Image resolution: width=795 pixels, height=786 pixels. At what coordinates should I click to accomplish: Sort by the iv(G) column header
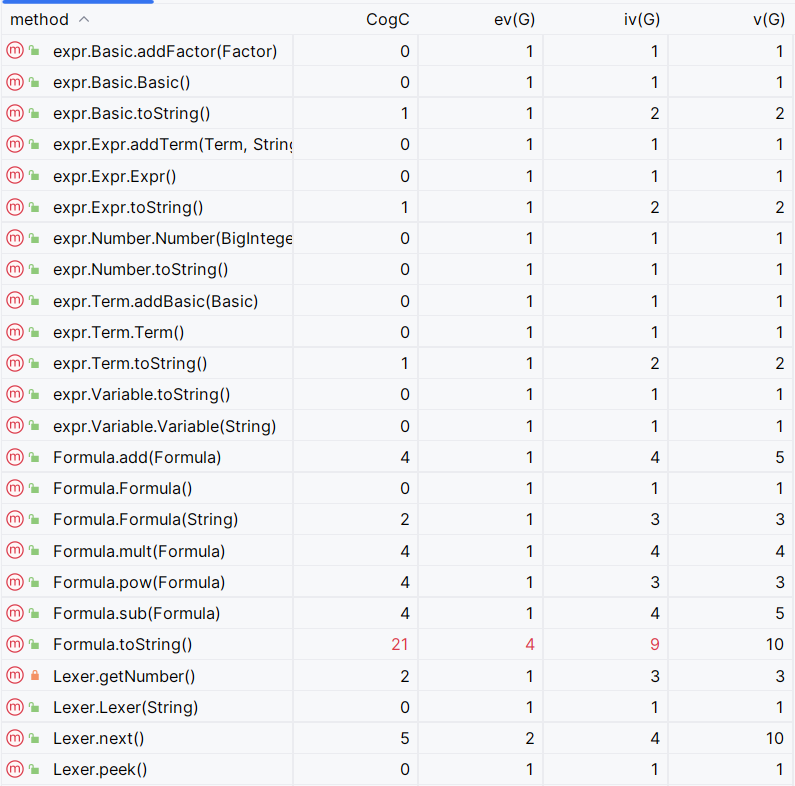tap(640, 20)
